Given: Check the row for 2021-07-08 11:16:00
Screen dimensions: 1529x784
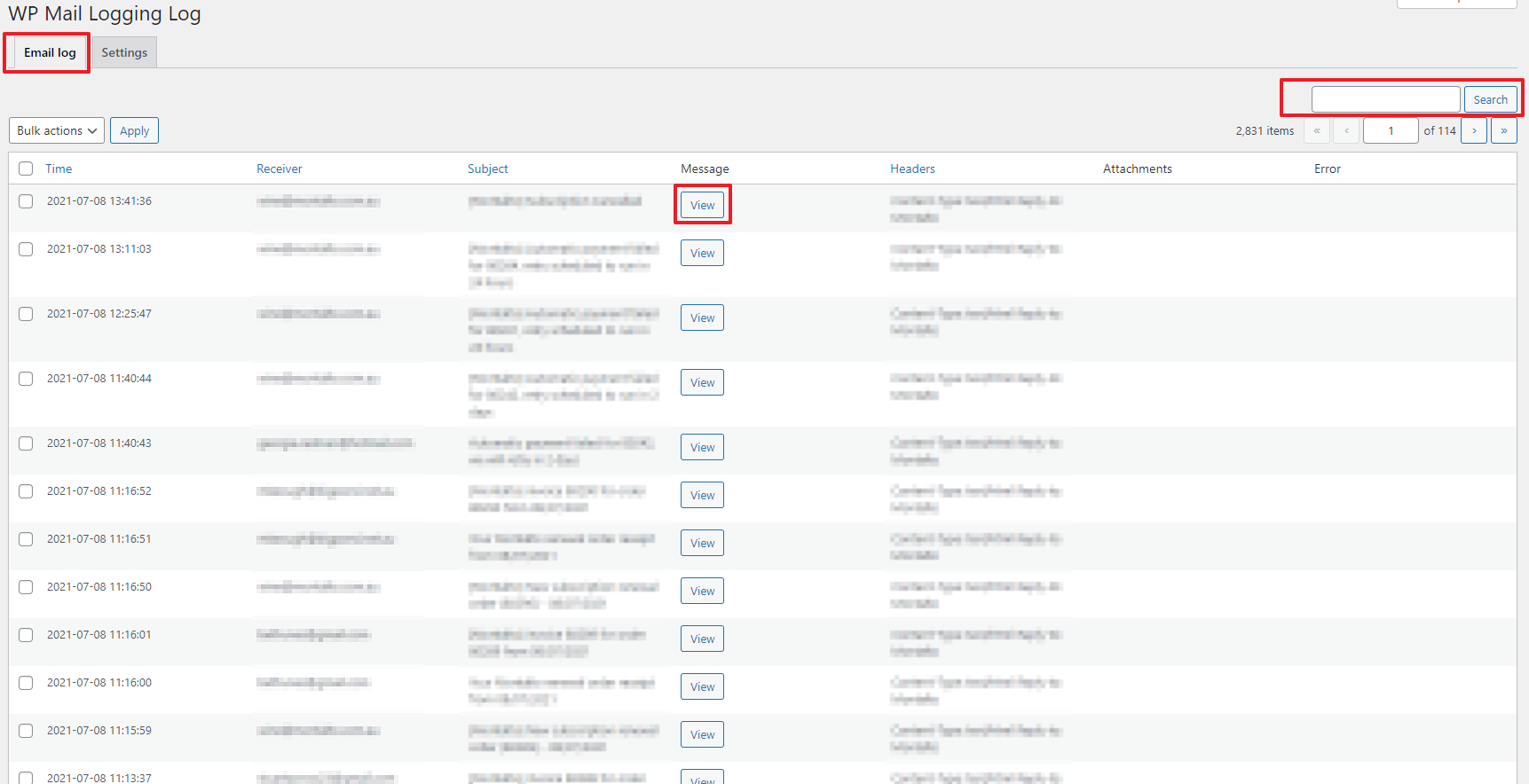Looking at the screenshot, I should 26,683.
